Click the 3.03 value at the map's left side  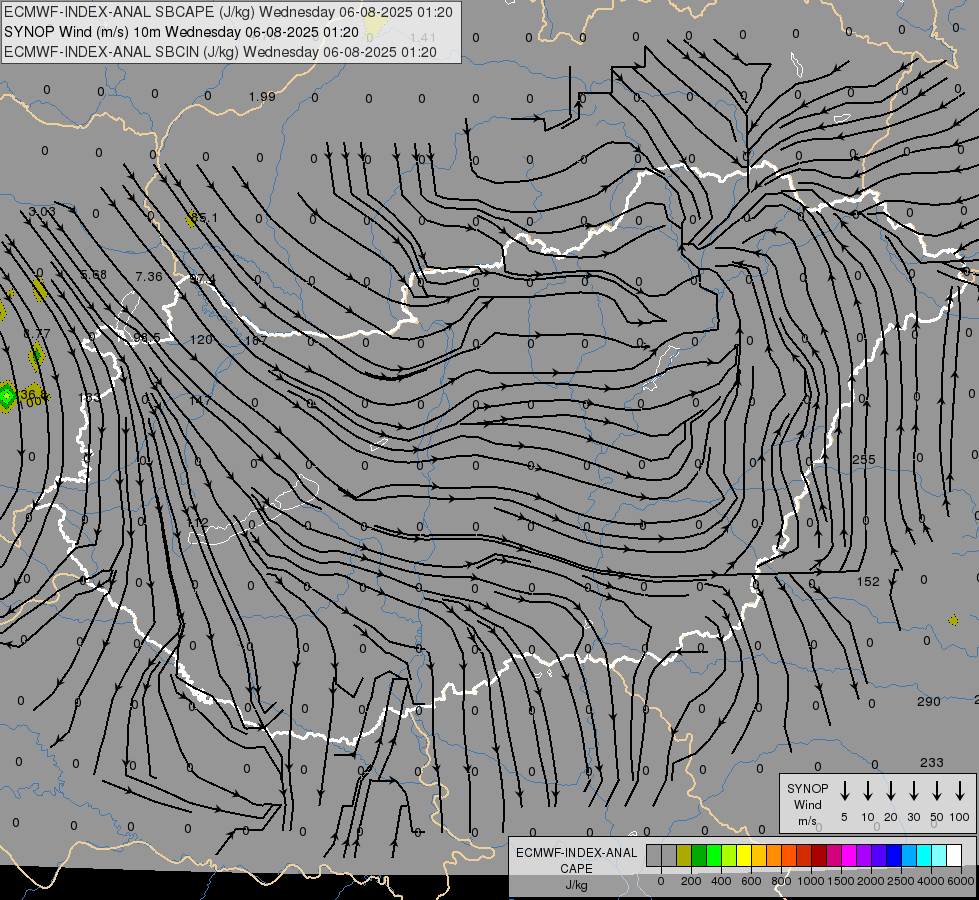(x=42, y=212)
